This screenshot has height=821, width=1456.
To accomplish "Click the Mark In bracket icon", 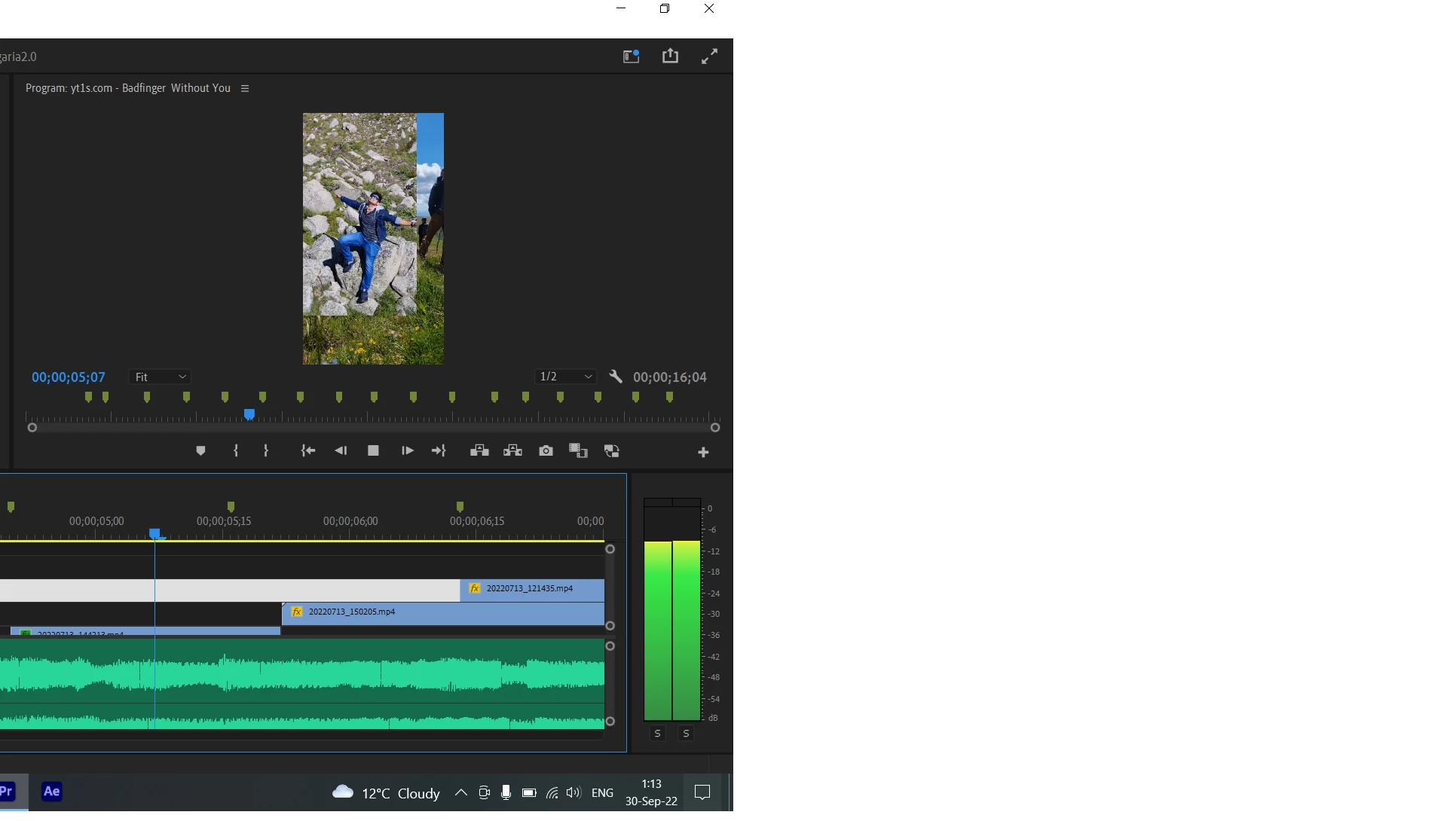I will [236, 451].
